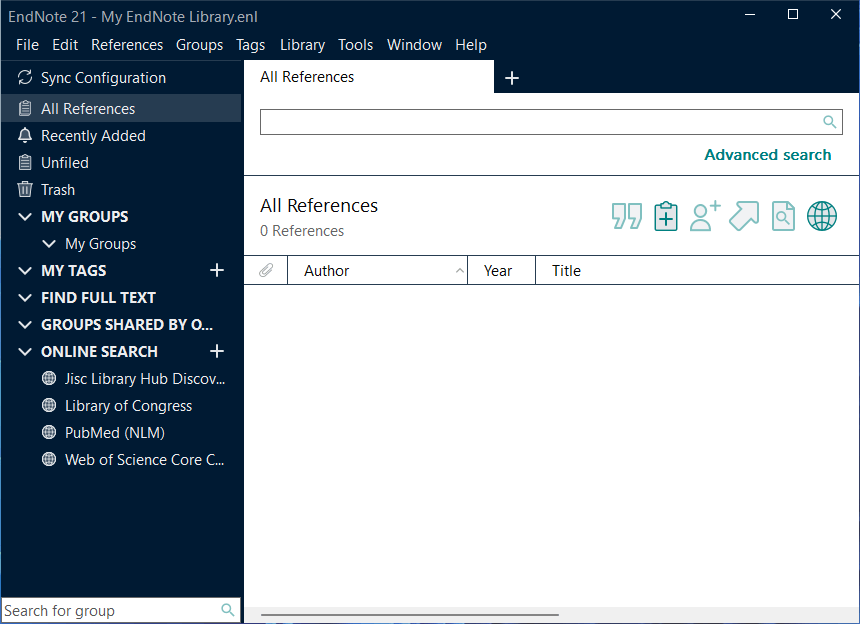Click the New Reference clipboard icon
The width and height of the screenshot is (860, 624).
[x=666, y=216]
